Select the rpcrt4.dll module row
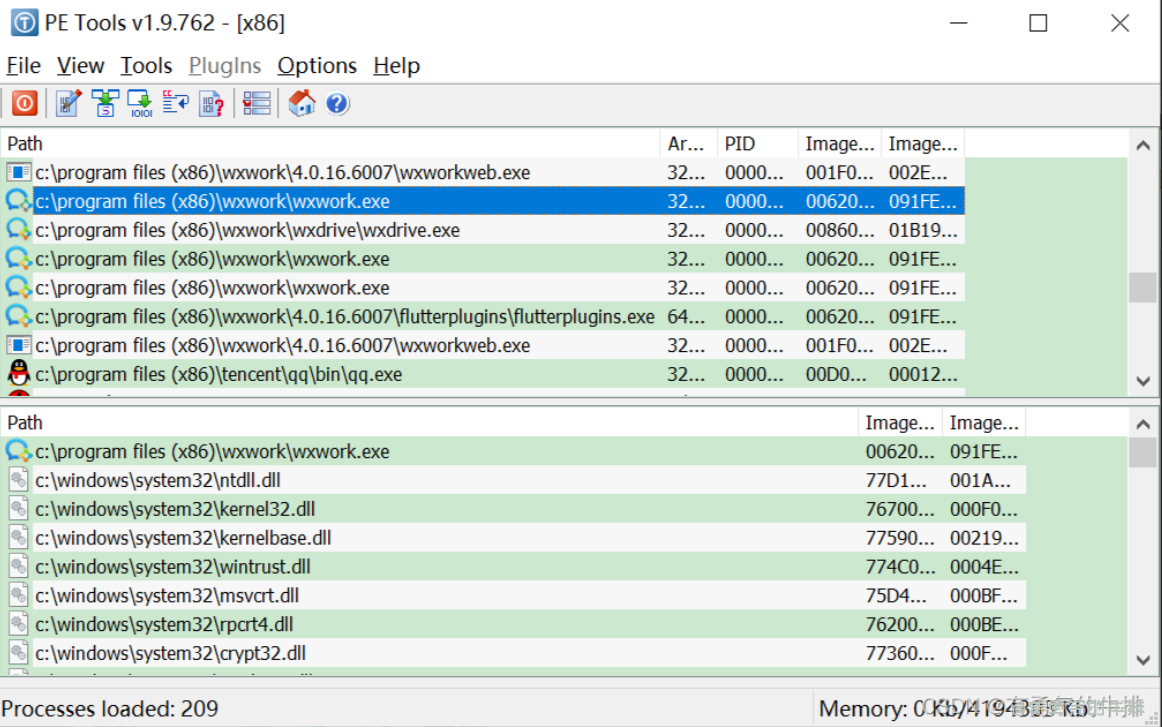Image resolution: width=1162 pixels, height=727 pixels. pos(514,625)
